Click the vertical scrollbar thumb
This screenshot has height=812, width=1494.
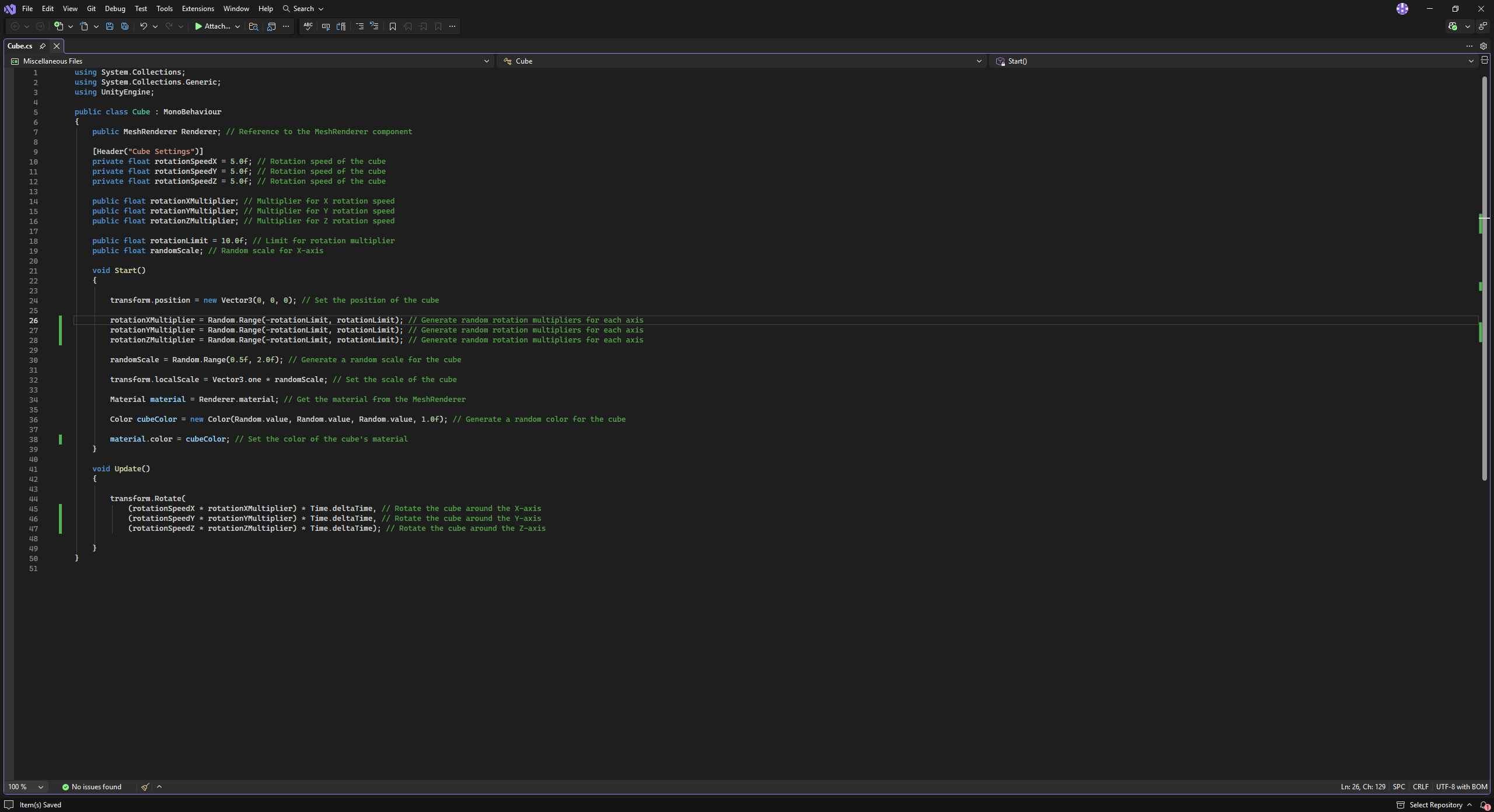click(x=1485, y=277)
